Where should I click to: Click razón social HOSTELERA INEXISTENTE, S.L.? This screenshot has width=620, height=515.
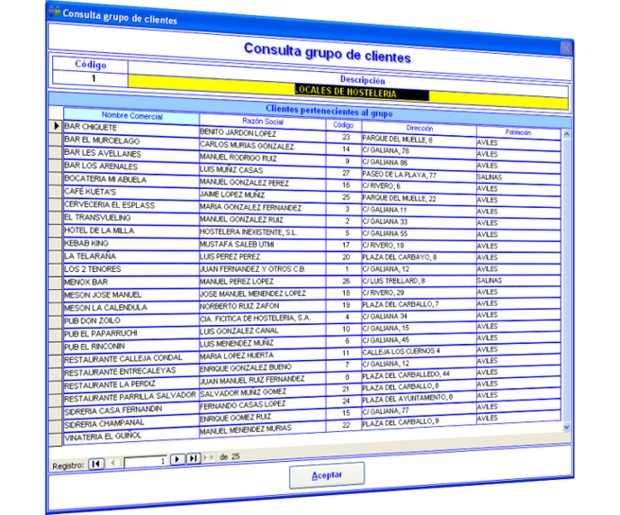(x=249, y=232)
